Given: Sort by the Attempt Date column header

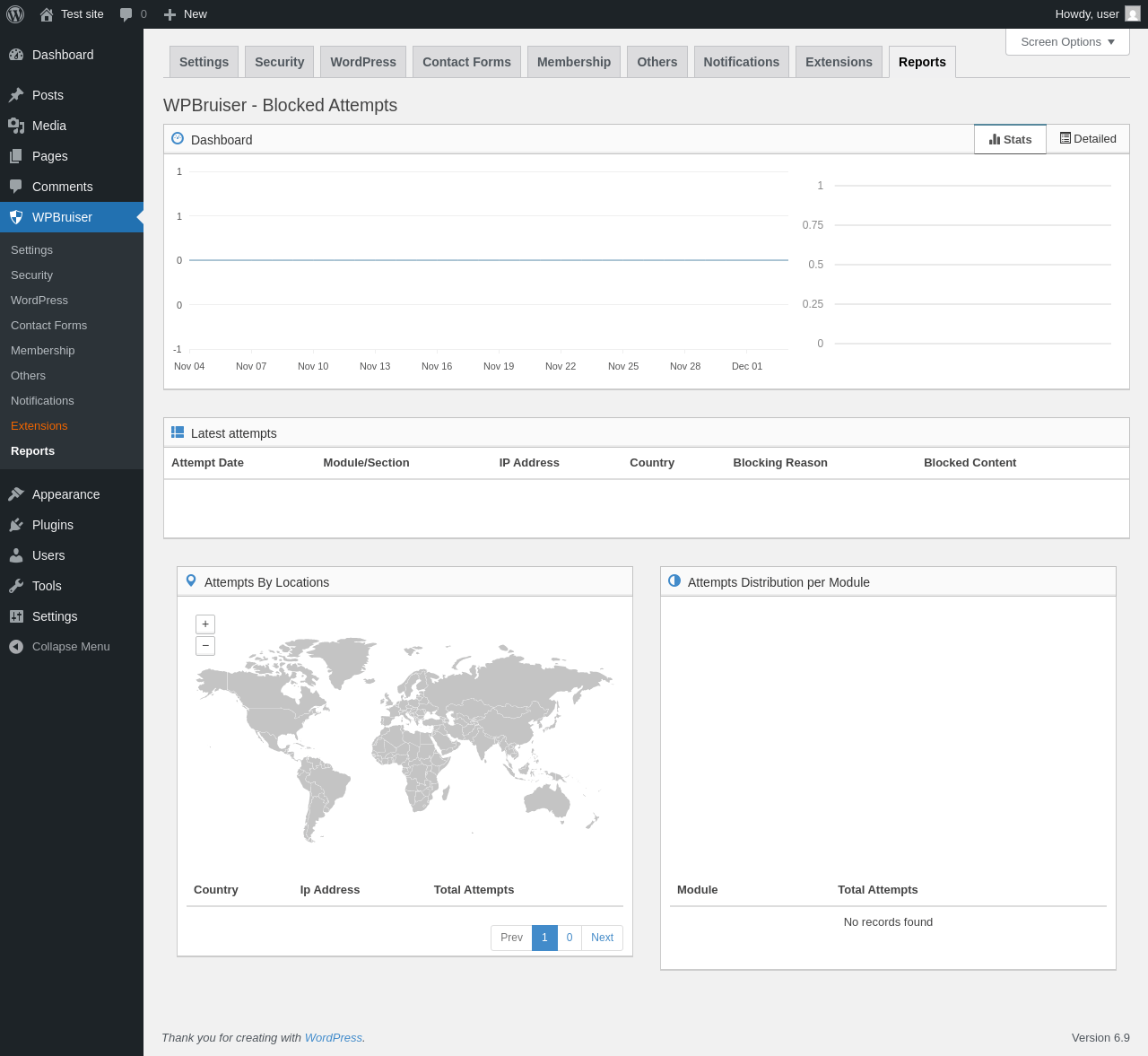Looking at the screenshot, I should click(x=207, y=463).
